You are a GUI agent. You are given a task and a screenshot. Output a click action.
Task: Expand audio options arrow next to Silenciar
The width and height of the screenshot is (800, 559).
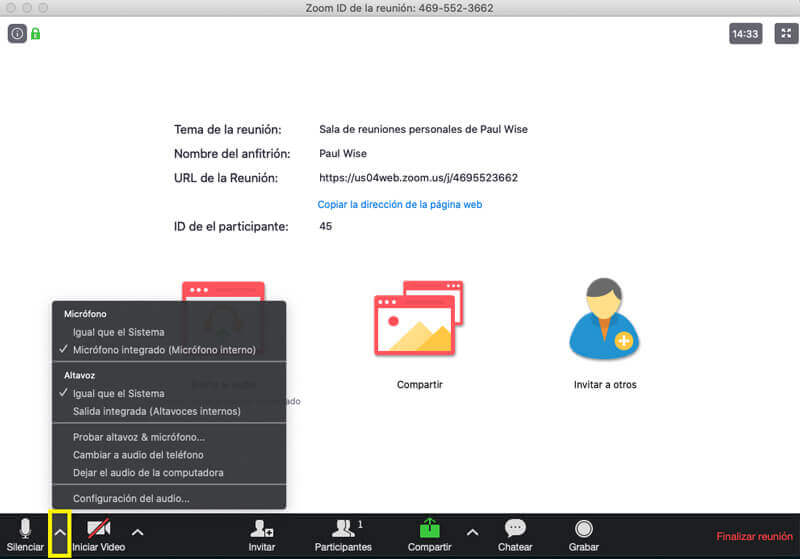(x=60, y=532)
